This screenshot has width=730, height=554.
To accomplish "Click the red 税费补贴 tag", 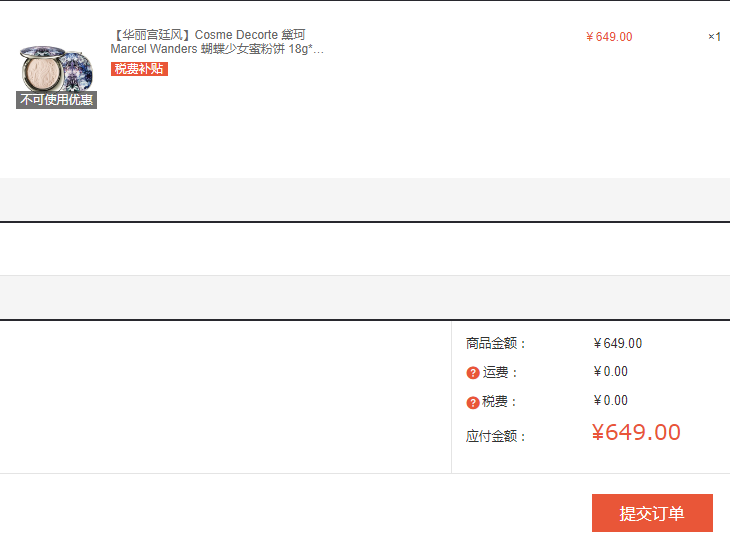I will click(x=139, y=69).
